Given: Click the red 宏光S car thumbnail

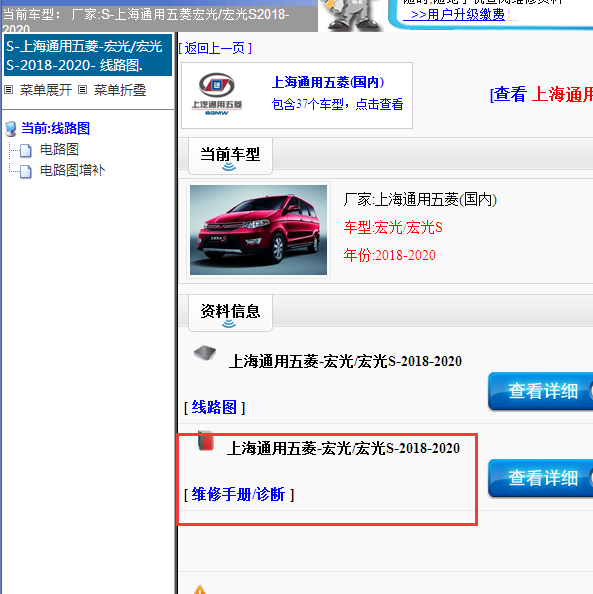Looking at the screenshot, I should [x=258, y=230].
